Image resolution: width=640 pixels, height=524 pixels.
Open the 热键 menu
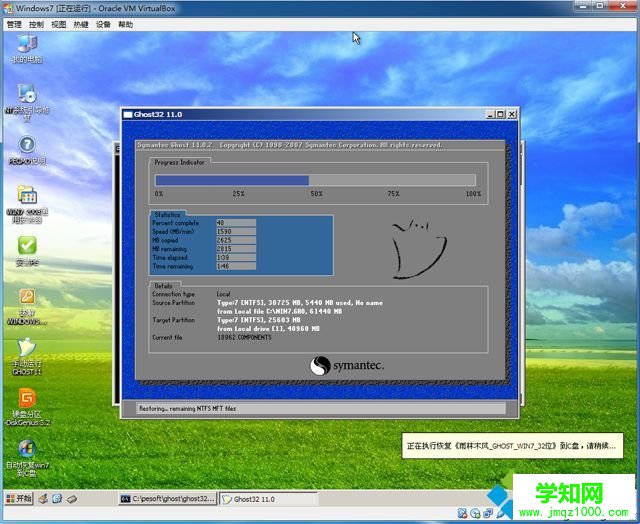tap(81, 24)
